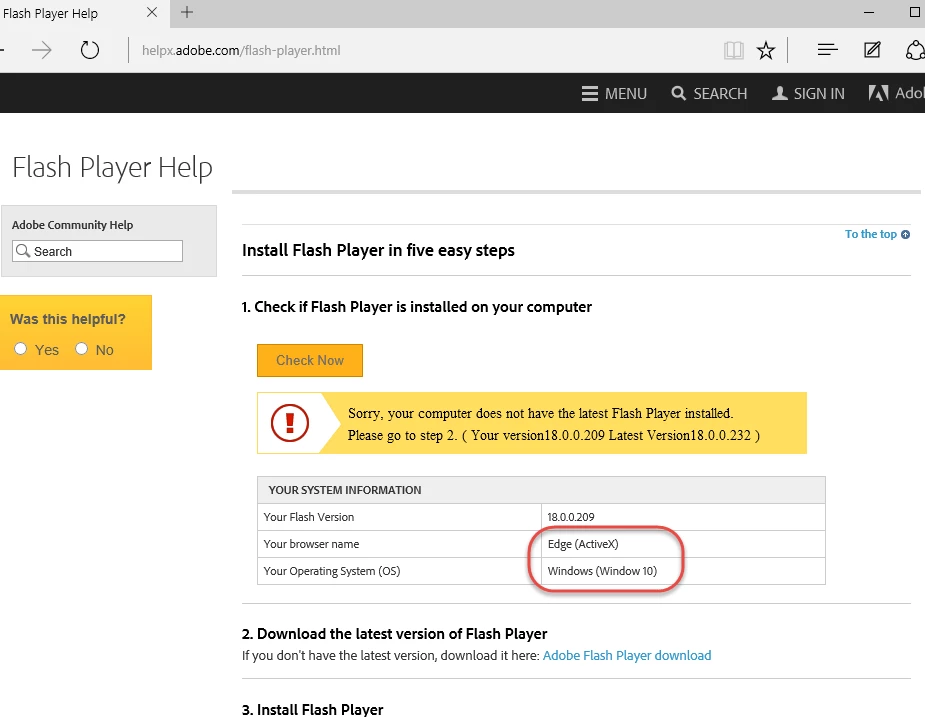The height and width of the screenshot is (717, 925).
Task: Open Adobe site SEARCH
Action: [709, 93]
